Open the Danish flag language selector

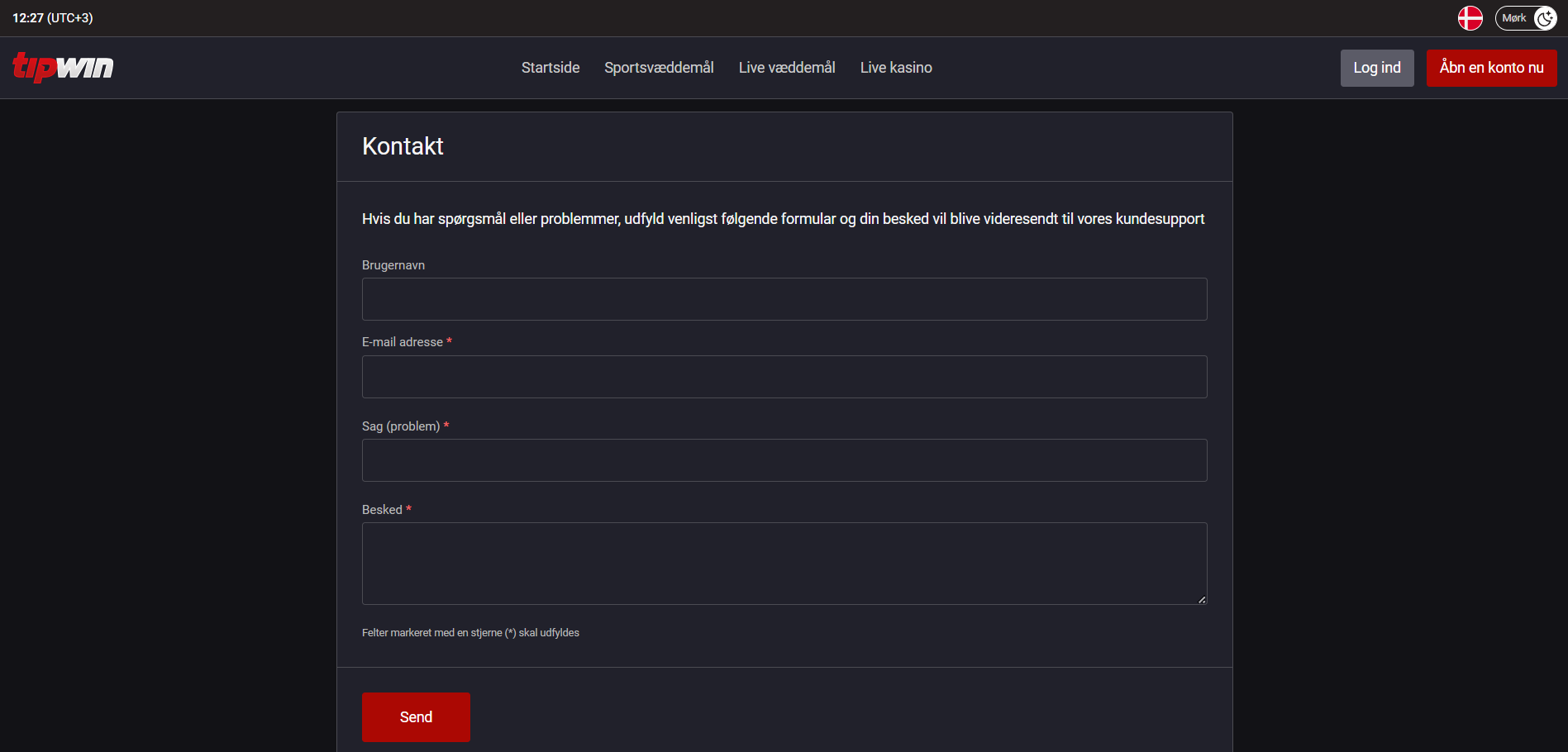click(1470, 17)
